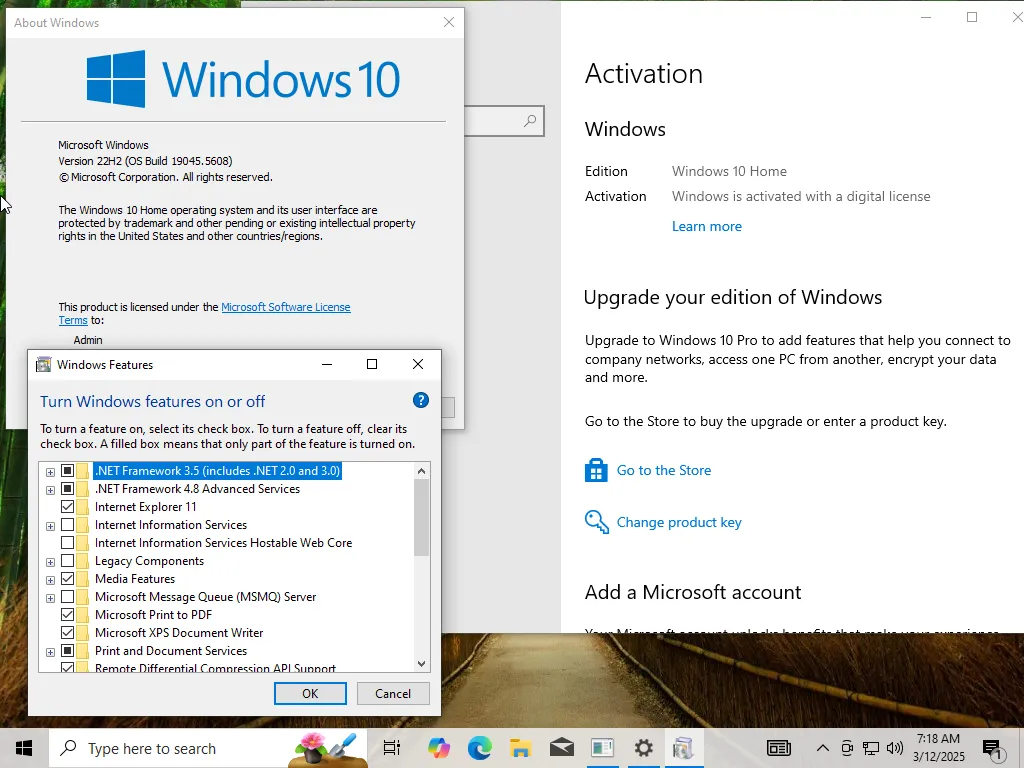Screen dimensions: 1024x768
Task: Show hidden system tray icons
Action: pyautogui.click(x=823, y=748)
